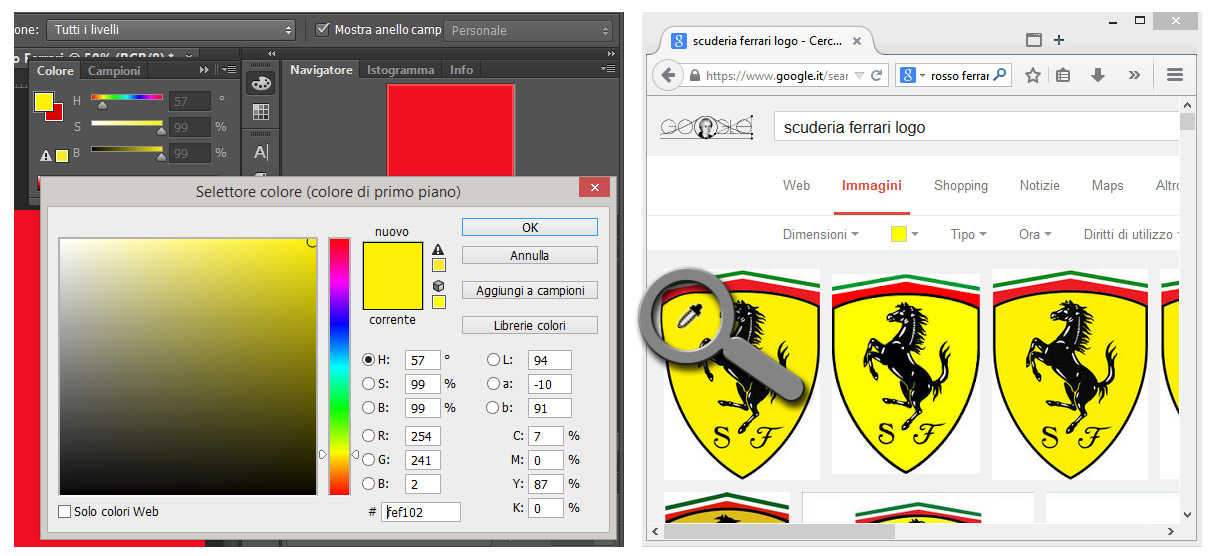Click the out-of-gamut warning triangle in color picker dialog

tap(438, 250)
